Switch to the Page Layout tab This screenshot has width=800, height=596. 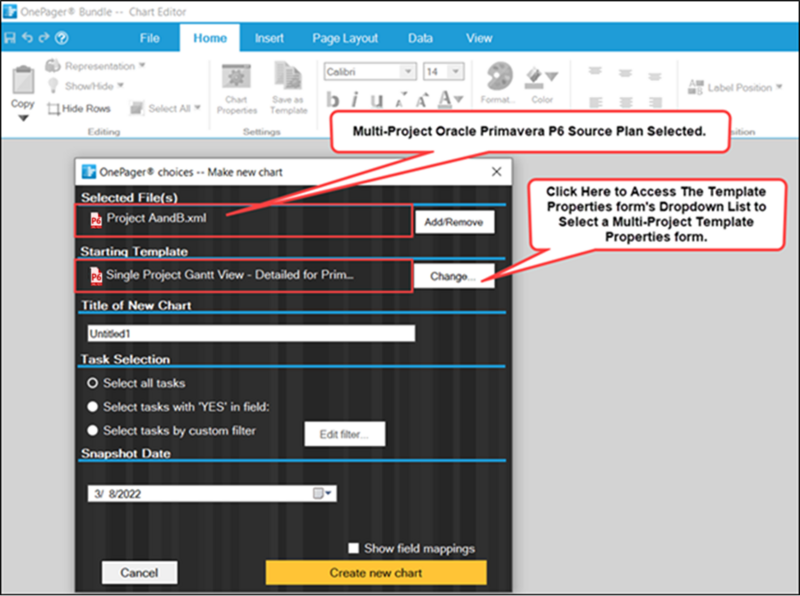coord(345,38)
